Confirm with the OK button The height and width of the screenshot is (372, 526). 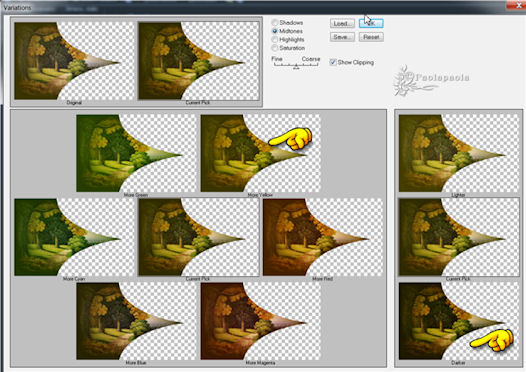click(x=371, y=23)
